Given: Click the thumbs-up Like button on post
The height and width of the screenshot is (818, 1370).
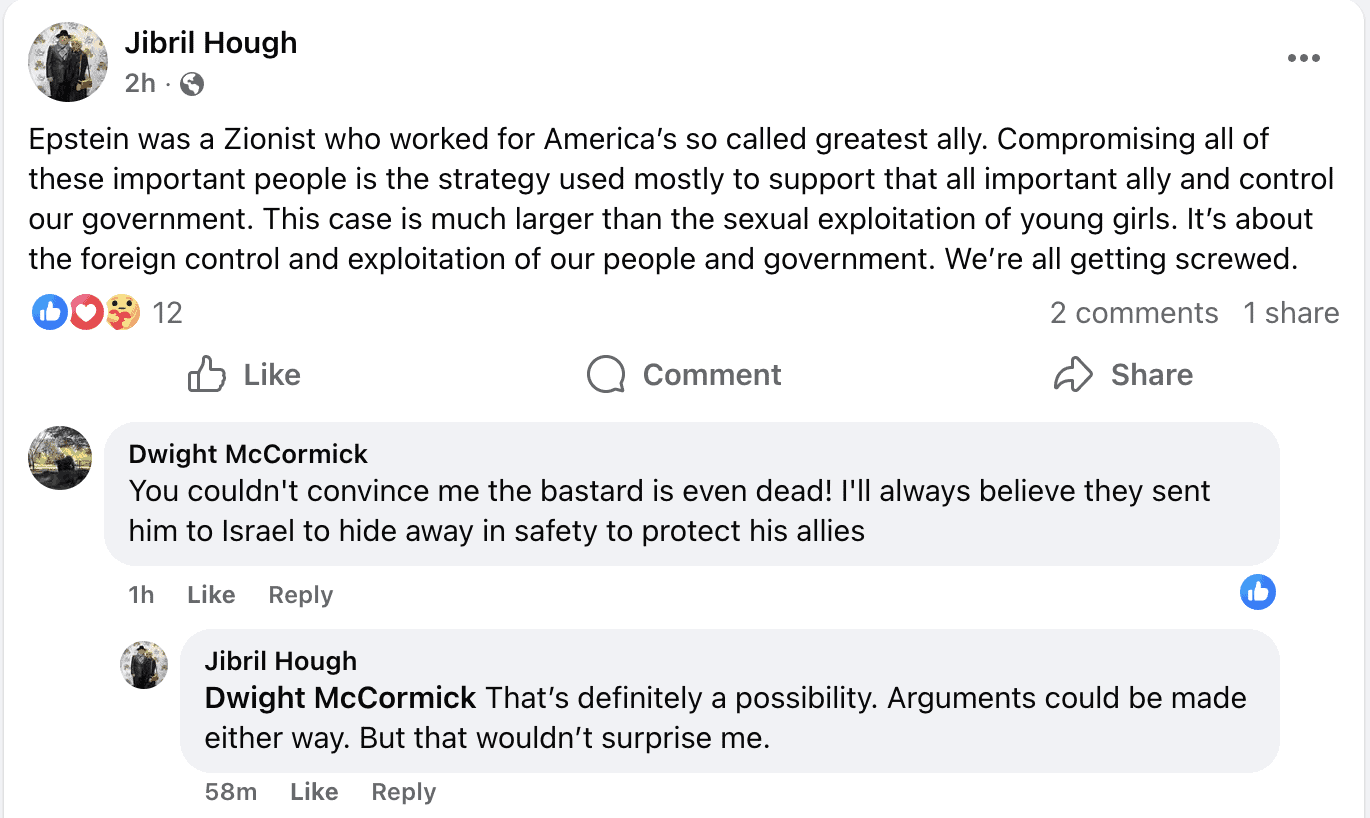Looking at the screenshot, I should click(245, 375).
